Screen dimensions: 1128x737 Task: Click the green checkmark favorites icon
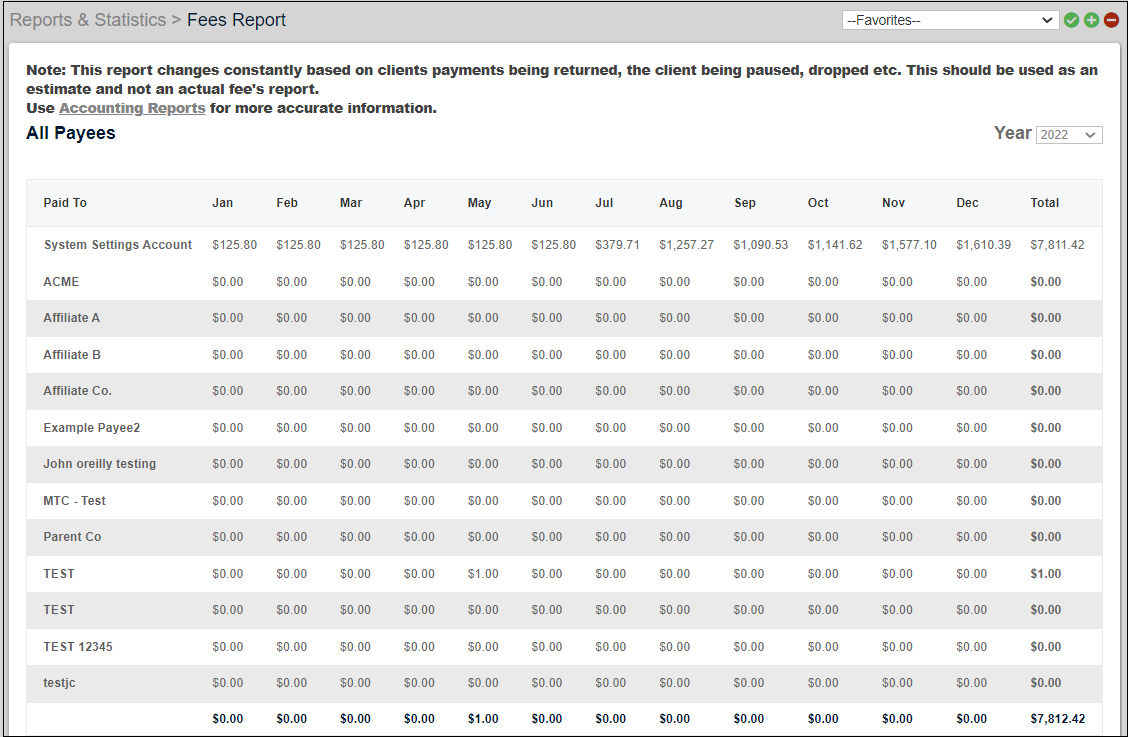pyautogui.click(x=1071, y=20)
